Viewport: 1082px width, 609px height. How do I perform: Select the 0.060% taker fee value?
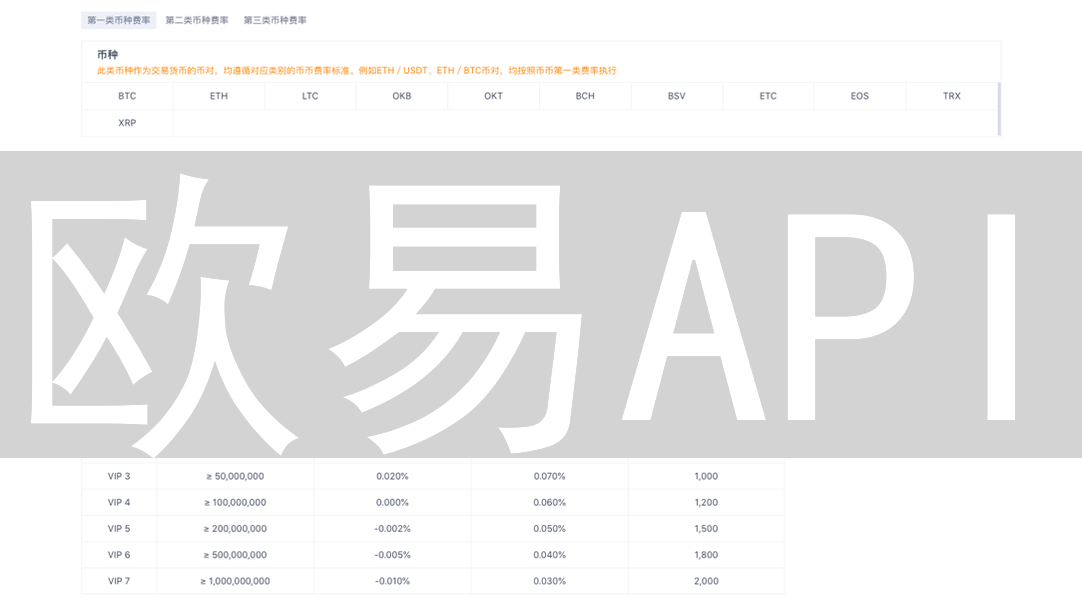pyautogui.click(x=549, y=502)
